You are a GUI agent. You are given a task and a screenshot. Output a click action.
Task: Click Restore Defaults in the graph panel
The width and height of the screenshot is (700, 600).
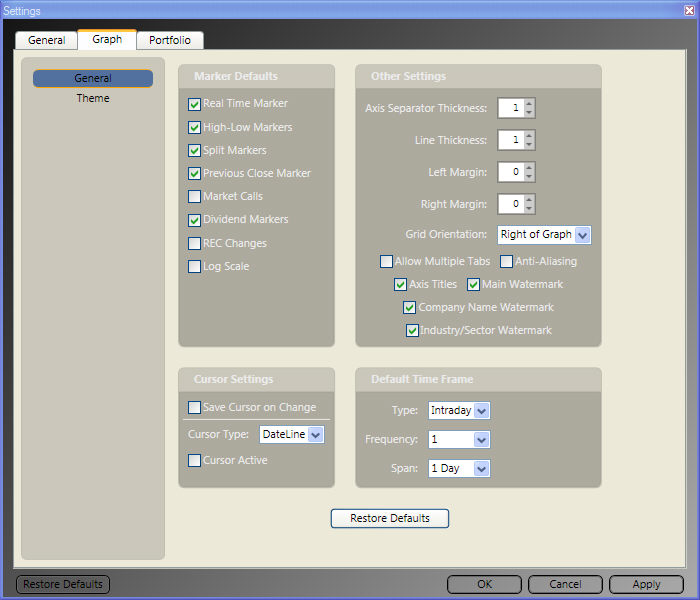tap(389, 518)
